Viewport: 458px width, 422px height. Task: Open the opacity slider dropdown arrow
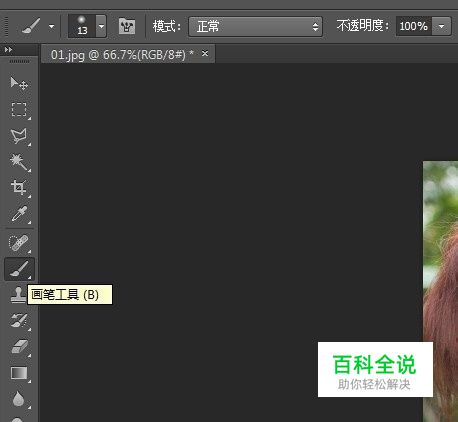click(x=441, y=26)
